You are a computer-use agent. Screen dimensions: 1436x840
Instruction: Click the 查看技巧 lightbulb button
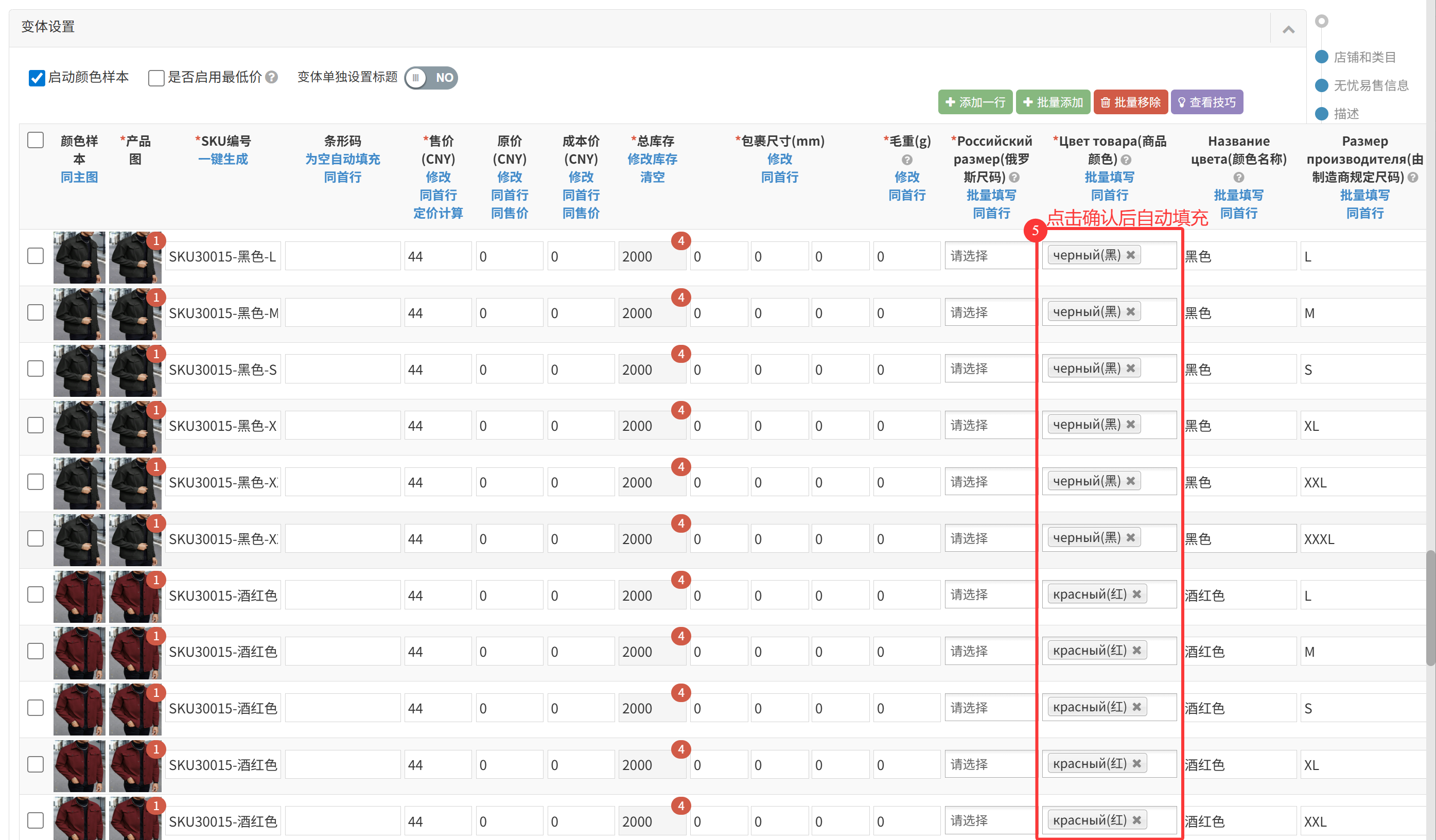[1206, 102]
